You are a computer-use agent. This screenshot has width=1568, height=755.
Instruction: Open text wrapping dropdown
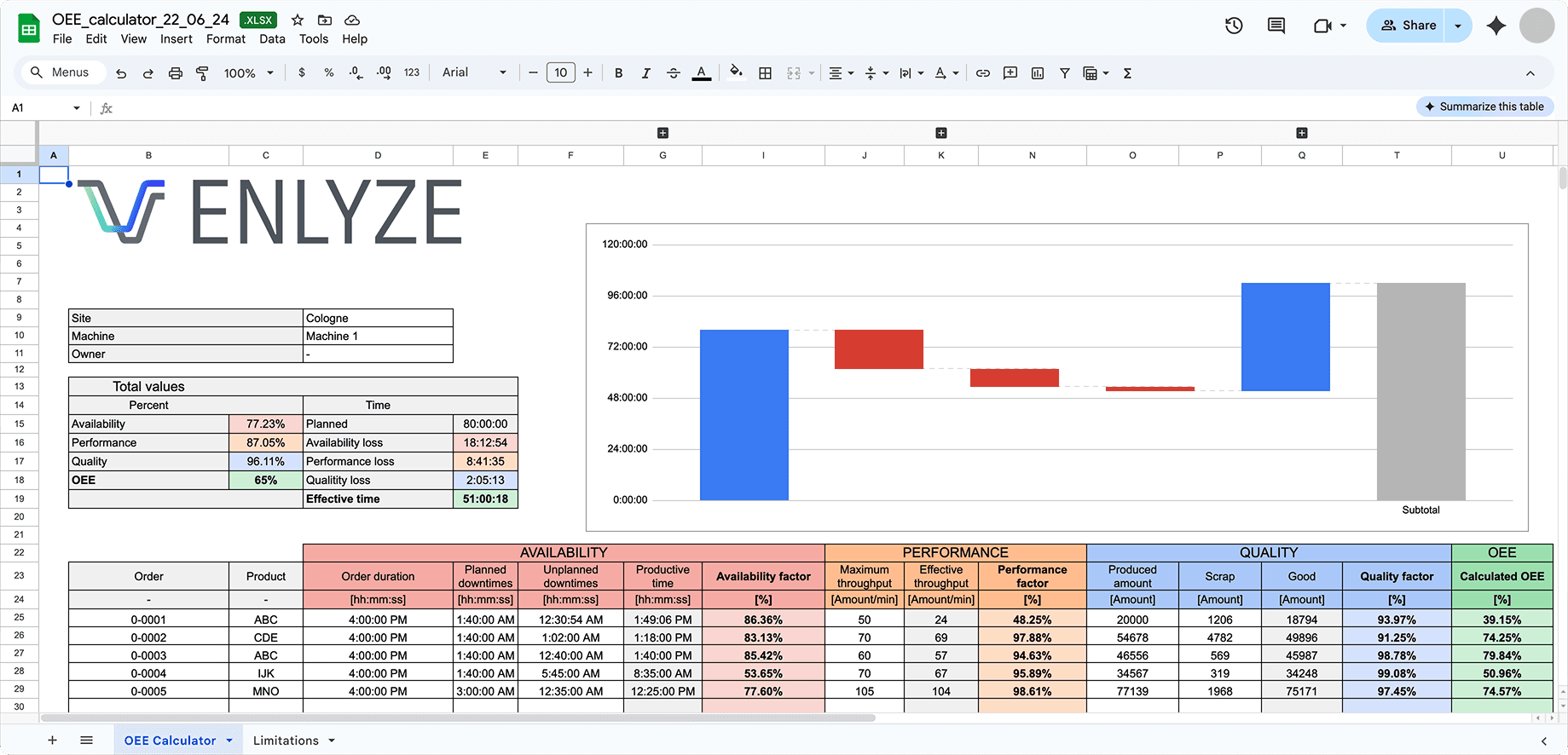pos(911,73)
